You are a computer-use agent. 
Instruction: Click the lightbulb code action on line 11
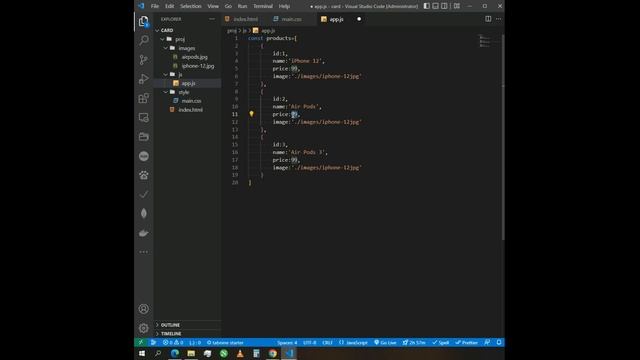click(x=251, y=114)
